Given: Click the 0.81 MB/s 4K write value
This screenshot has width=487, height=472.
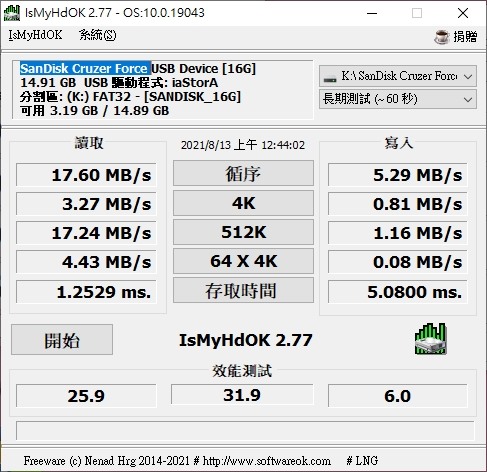Looking at the screenshot, I should 398,204.
